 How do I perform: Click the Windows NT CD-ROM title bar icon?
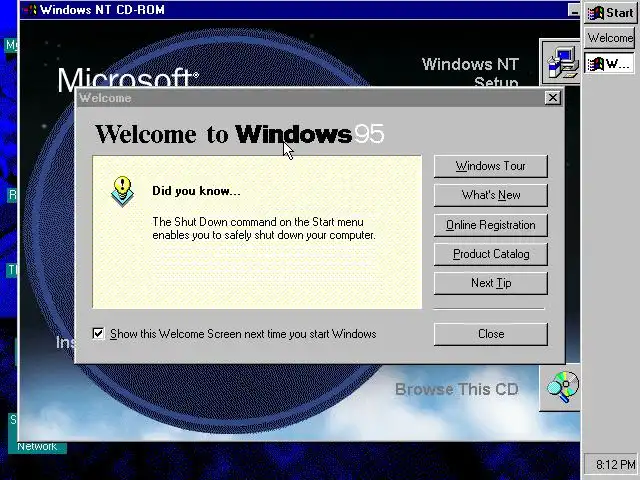click(30, 10)
